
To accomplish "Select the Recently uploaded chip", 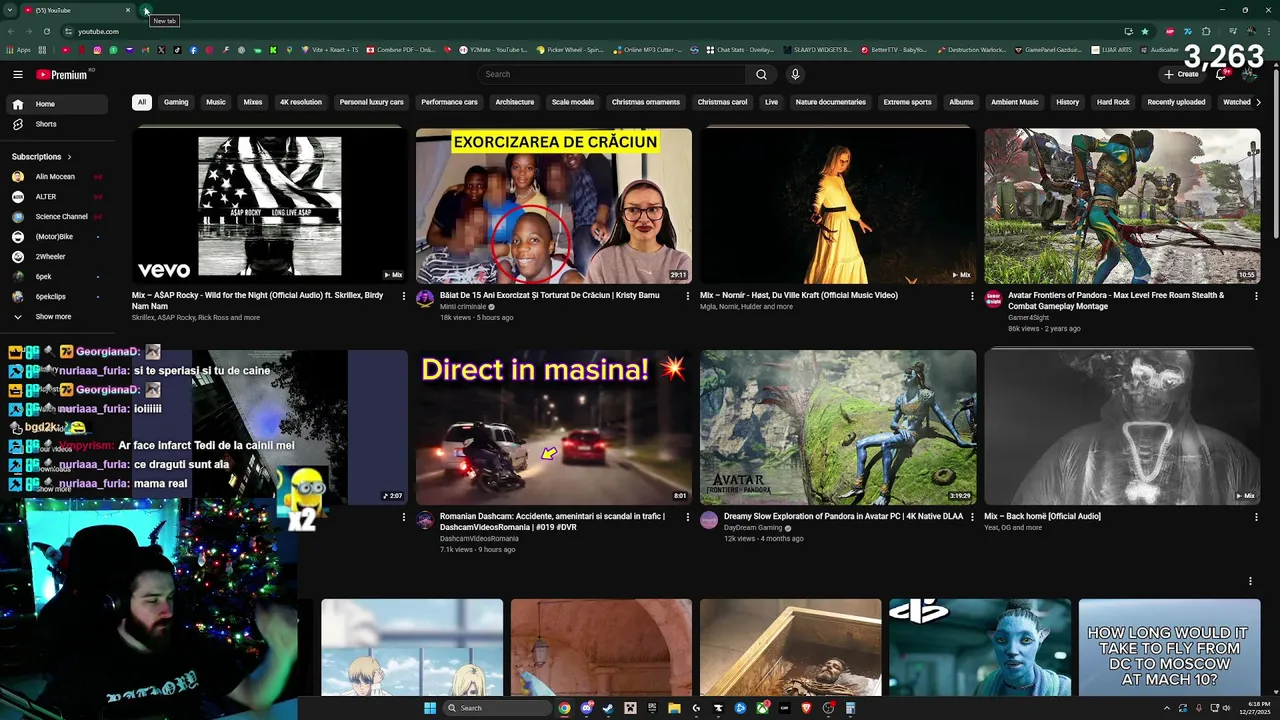I will [x=1176, y=102].
